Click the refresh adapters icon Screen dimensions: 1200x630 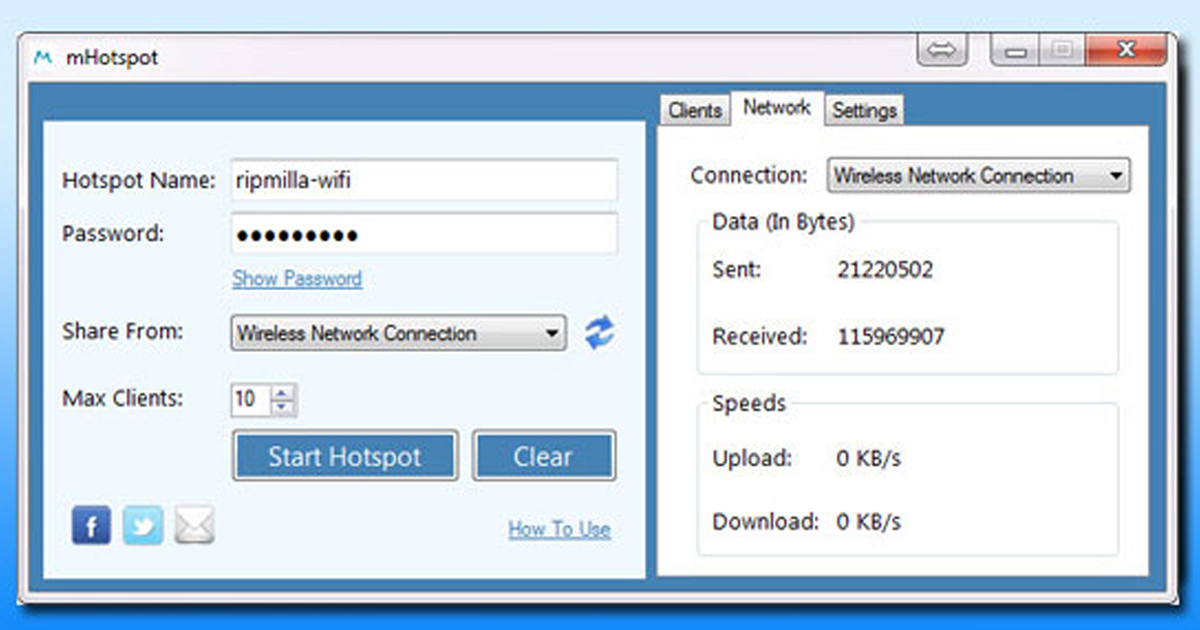tap(598, 333)
